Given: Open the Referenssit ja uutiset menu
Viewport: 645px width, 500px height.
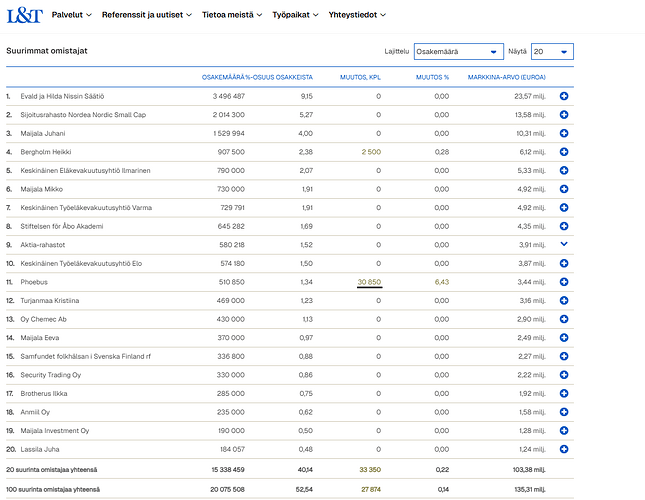Looking at the screenshot, I should (x=147, y=15).
